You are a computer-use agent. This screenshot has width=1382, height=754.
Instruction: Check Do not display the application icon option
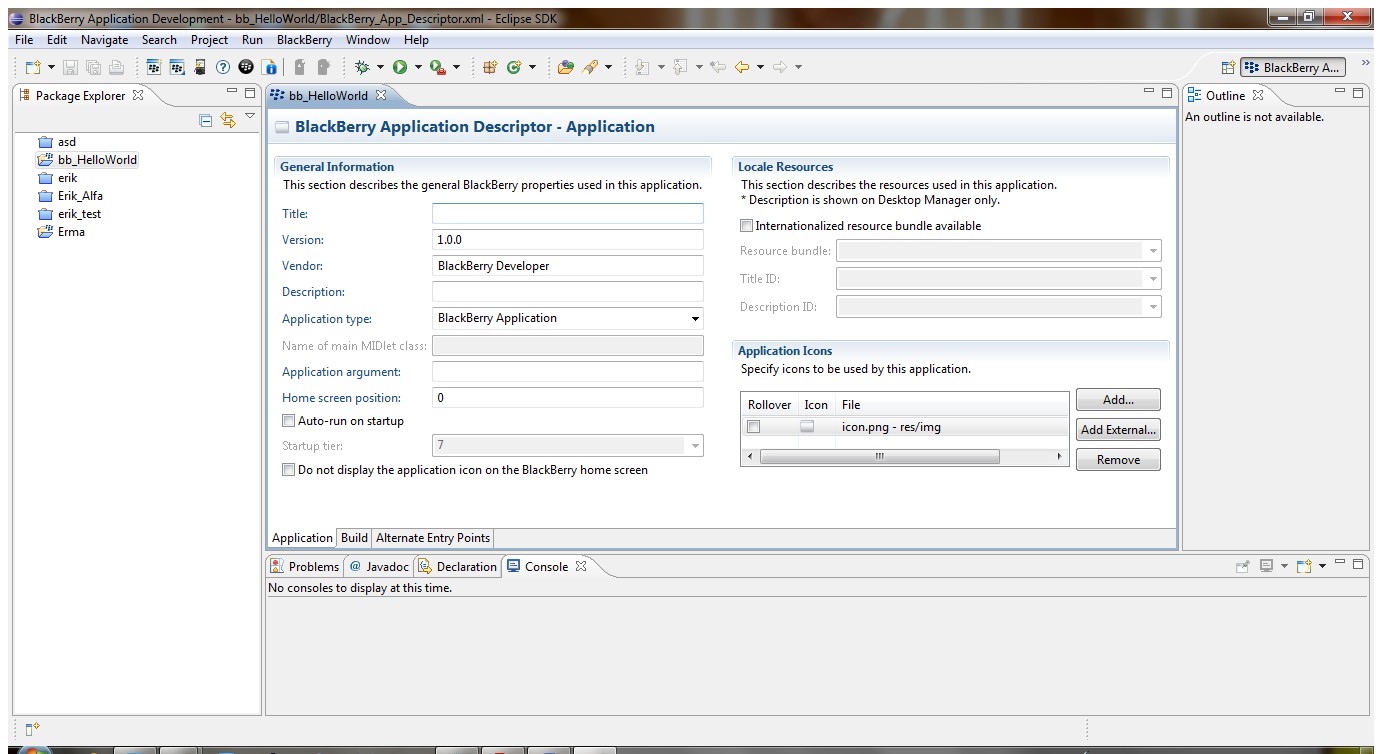pos(289,469)
